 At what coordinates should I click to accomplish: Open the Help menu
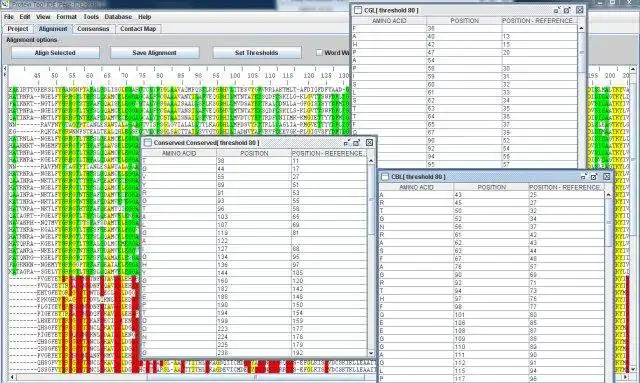tap(144, 17)
